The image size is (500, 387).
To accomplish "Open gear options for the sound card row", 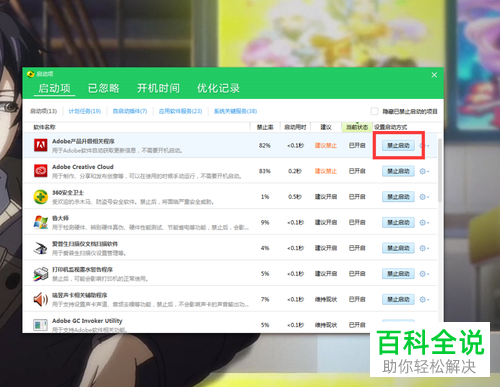I will pos(424,300).
